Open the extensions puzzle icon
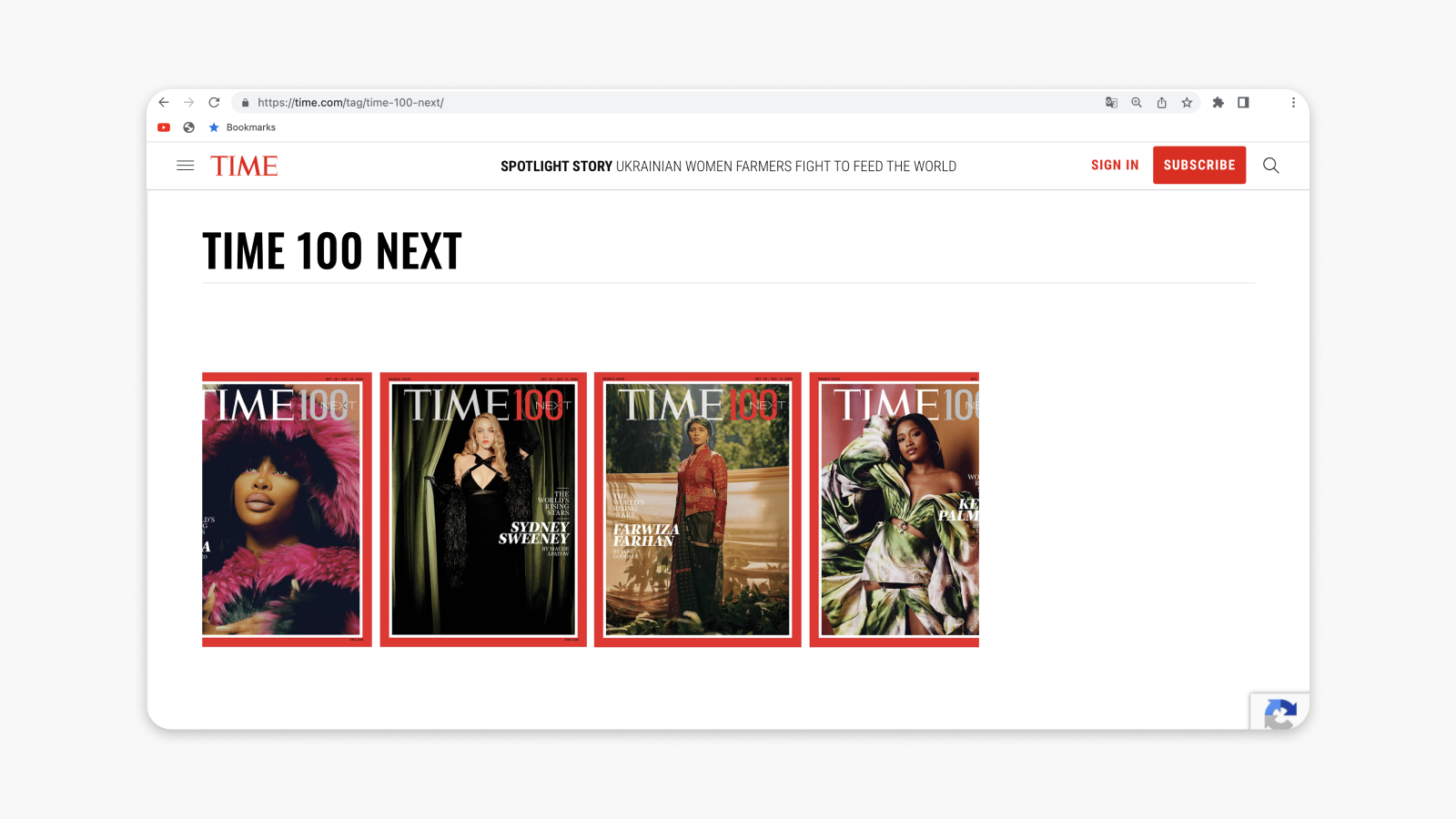1456x819 pixels. pyautogui.click(x=1218, y=103)
